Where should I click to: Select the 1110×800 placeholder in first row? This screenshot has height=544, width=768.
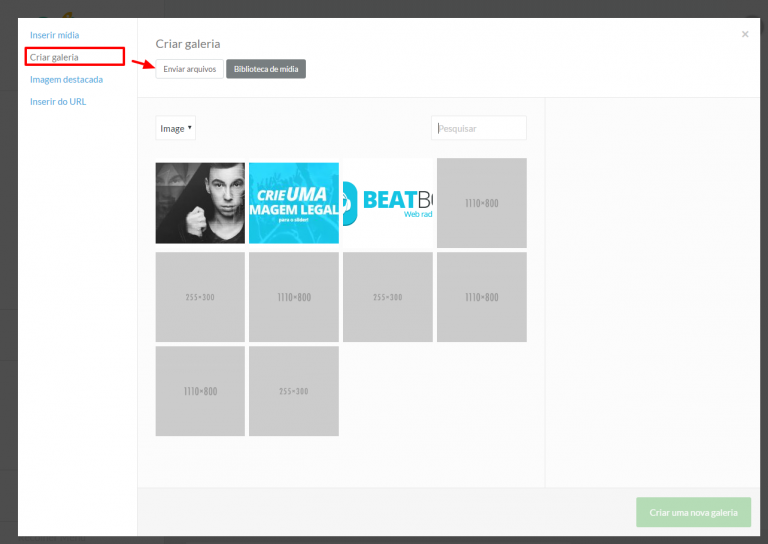[x=482, y=203]
